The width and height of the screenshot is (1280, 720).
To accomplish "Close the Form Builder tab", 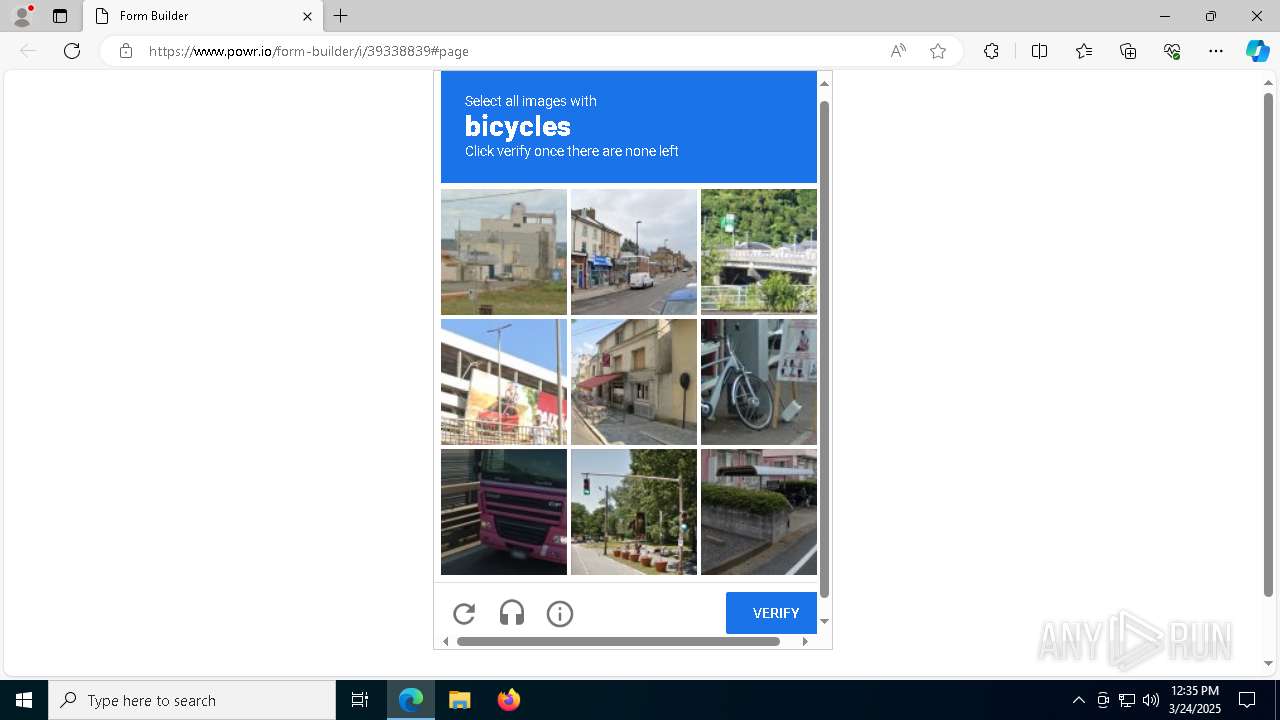I will (x=307, y=16).
